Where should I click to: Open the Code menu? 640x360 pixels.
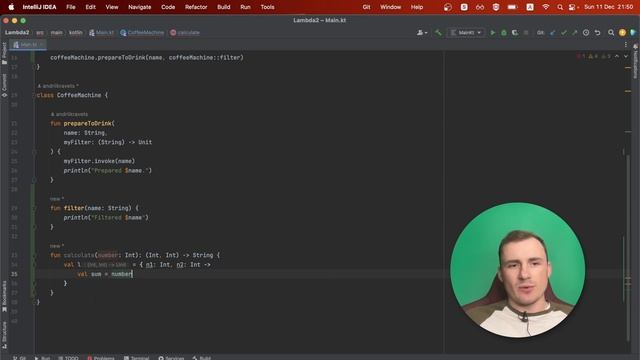pyautogui.click(x=168, y=7)
